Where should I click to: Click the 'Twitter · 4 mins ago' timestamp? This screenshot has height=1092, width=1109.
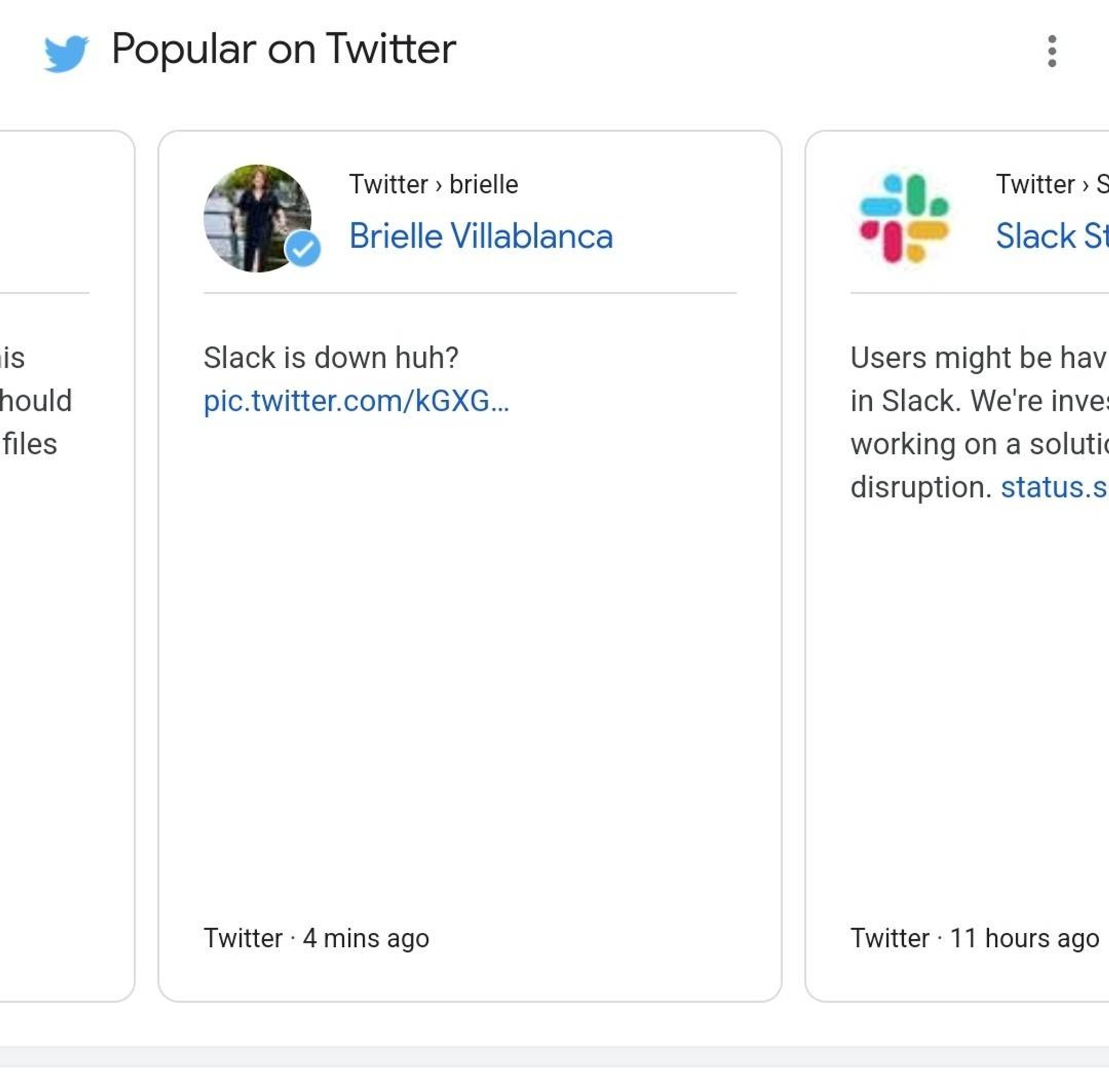click(317, 939)
